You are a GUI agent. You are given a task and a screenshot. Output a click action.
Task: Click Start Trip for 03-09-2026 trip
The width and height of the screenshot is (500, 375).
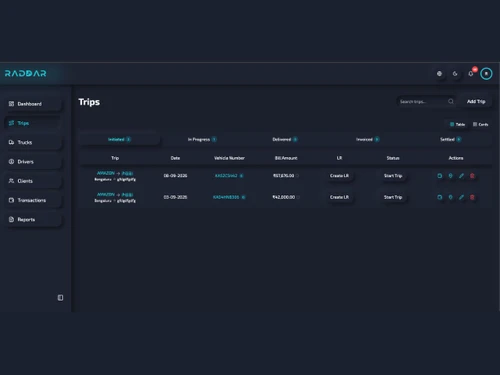[393, 197]
